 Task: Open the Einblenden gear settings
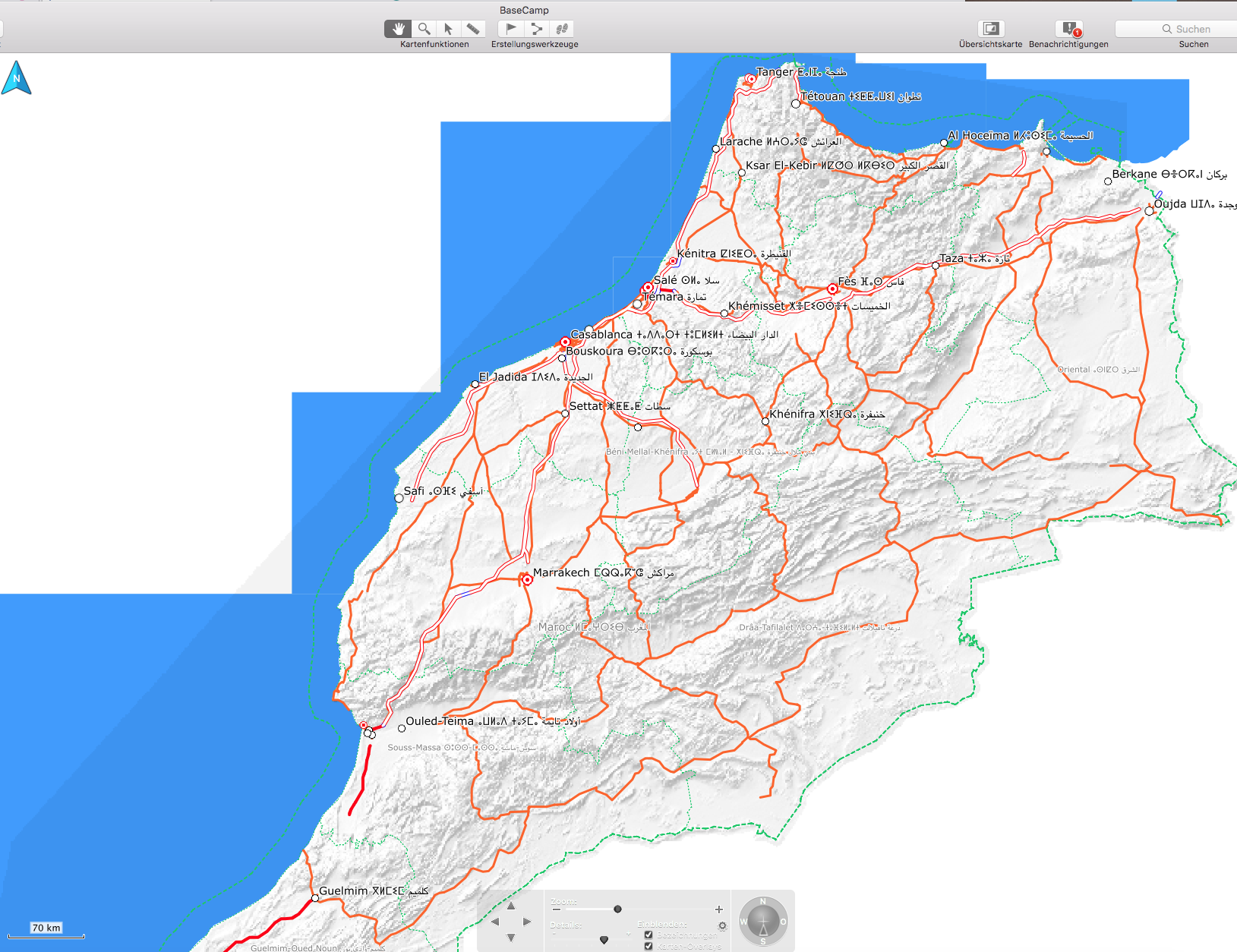(722, 925)
